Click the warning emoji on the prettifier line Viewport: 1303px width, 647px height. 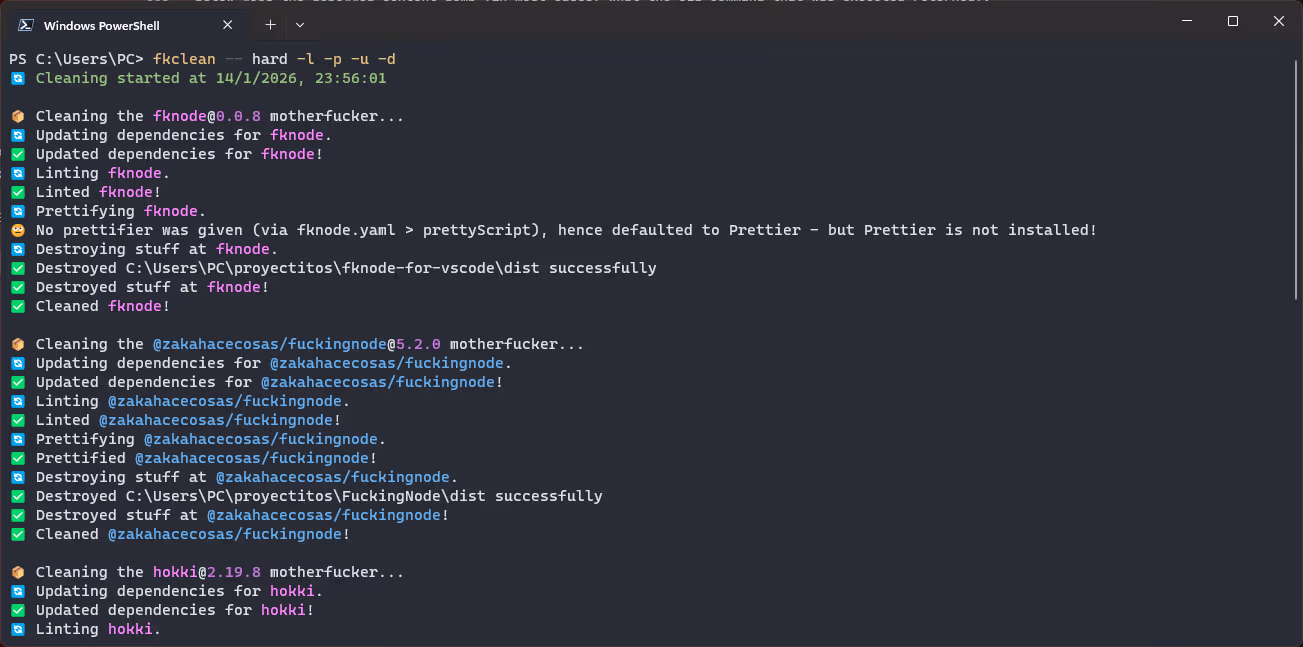click(18, 230)
